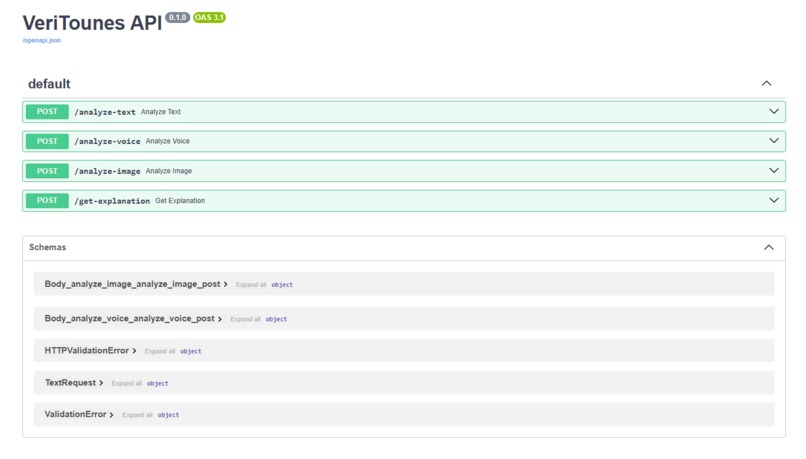Click Expand all for TextRequest
Image resolution: width=806 pixels, height=459 pixels.
(x=126, y=383)
